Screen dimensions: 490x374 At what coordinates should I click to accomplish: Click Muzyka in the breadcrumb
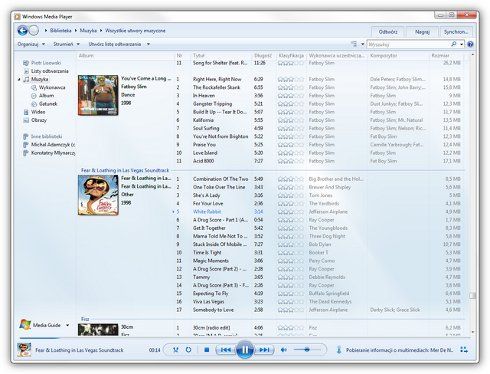tap(88, 31)
